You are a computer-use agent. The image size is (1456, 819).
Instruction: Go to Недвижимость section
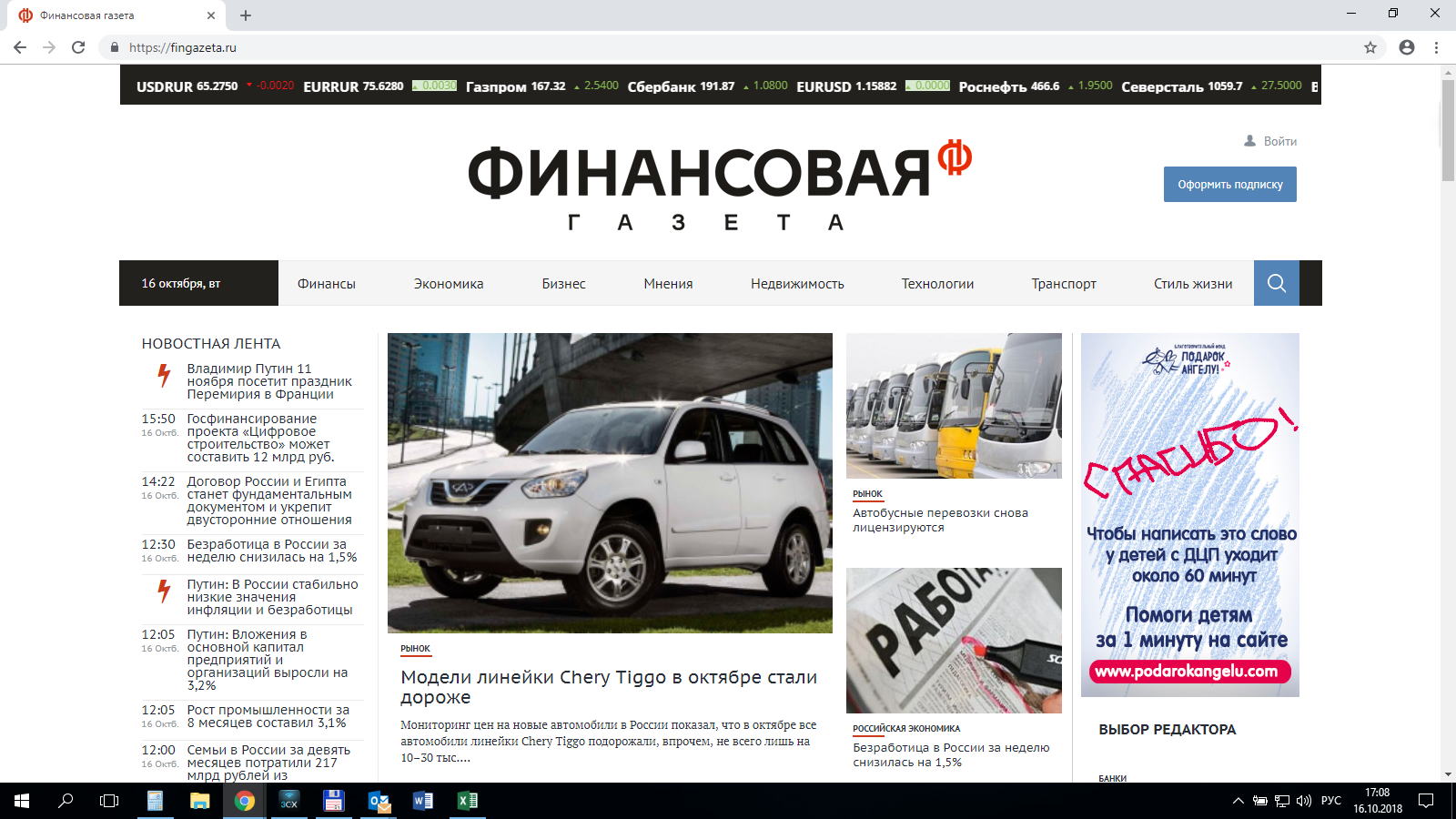click(797, 284)
